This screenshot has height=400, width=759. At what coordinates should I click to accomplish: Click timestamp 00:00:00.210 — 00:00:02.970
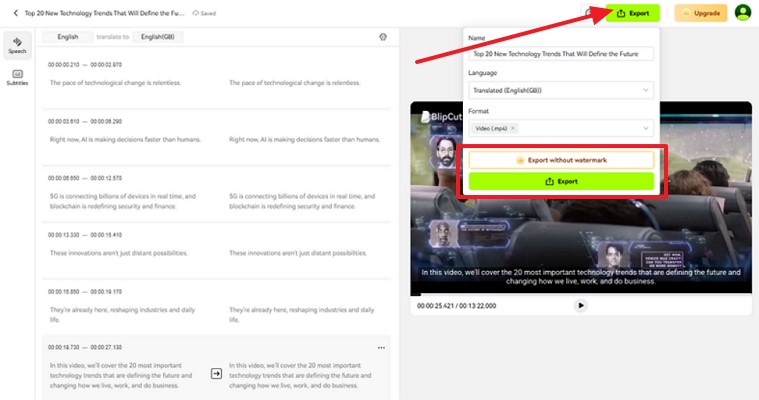(85, 64)
